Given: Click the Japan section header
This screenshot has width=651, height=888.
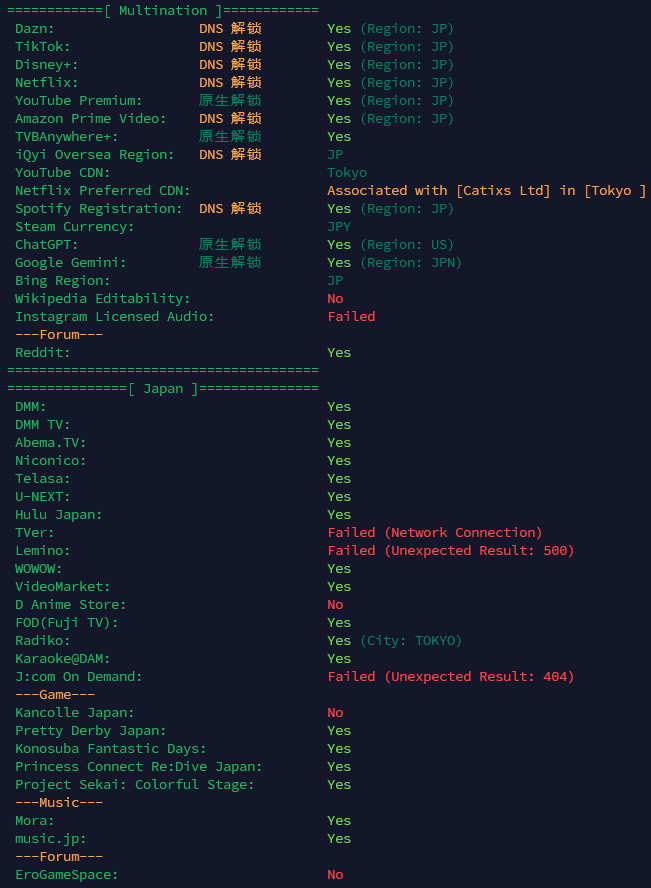Looking at the screenshot, I should coord(163,388).
